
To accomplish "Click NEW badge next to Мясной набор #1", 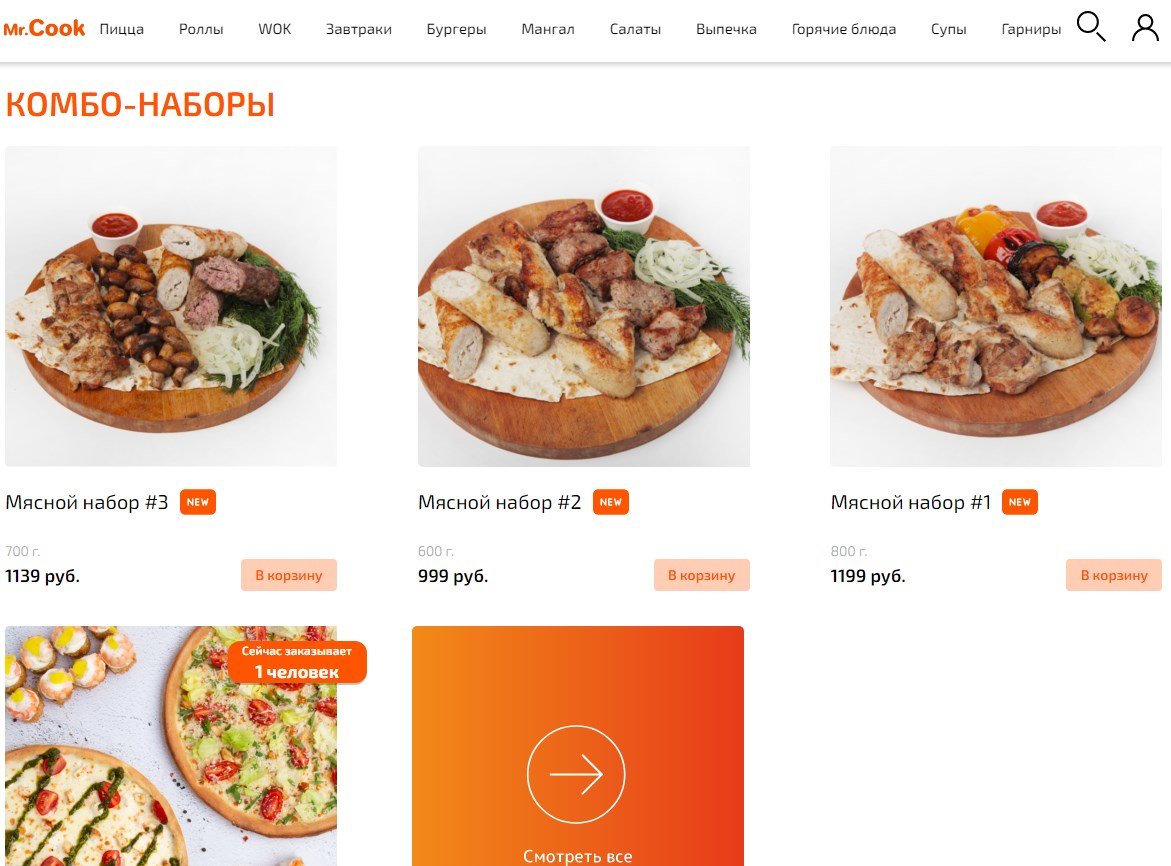I will pos(1019,502).
